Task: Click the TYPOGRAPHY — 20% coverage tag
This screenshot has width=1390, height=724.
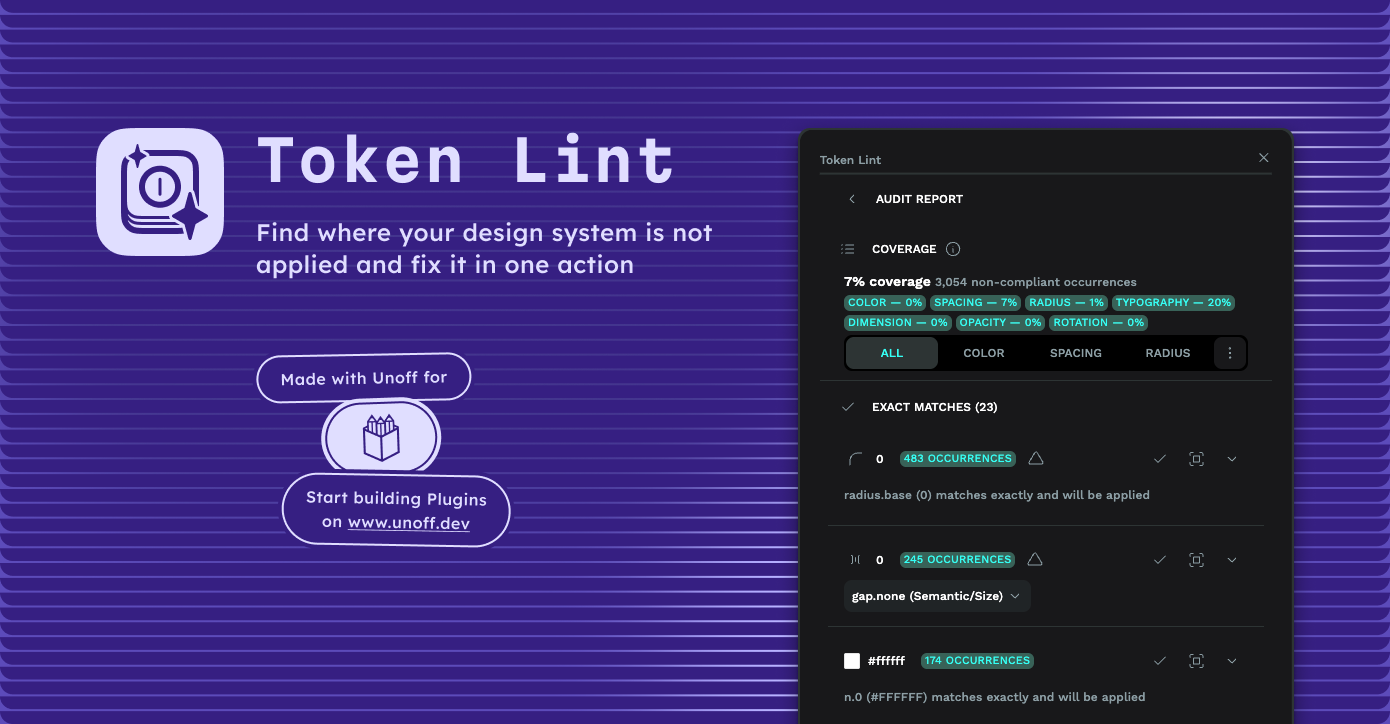Action: (x=1173, y=302)
